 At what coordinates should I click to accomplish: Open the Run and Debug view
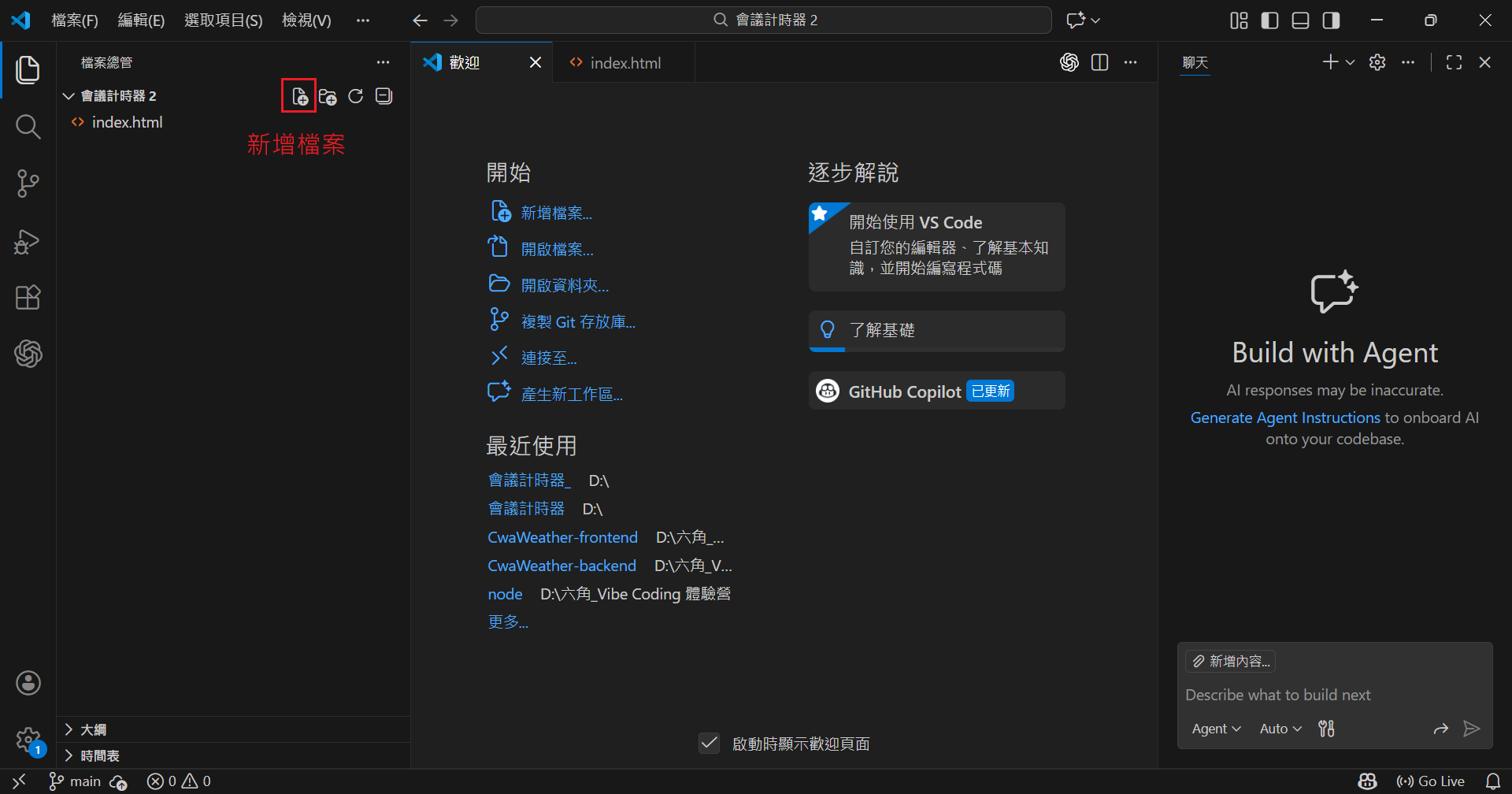28,241
